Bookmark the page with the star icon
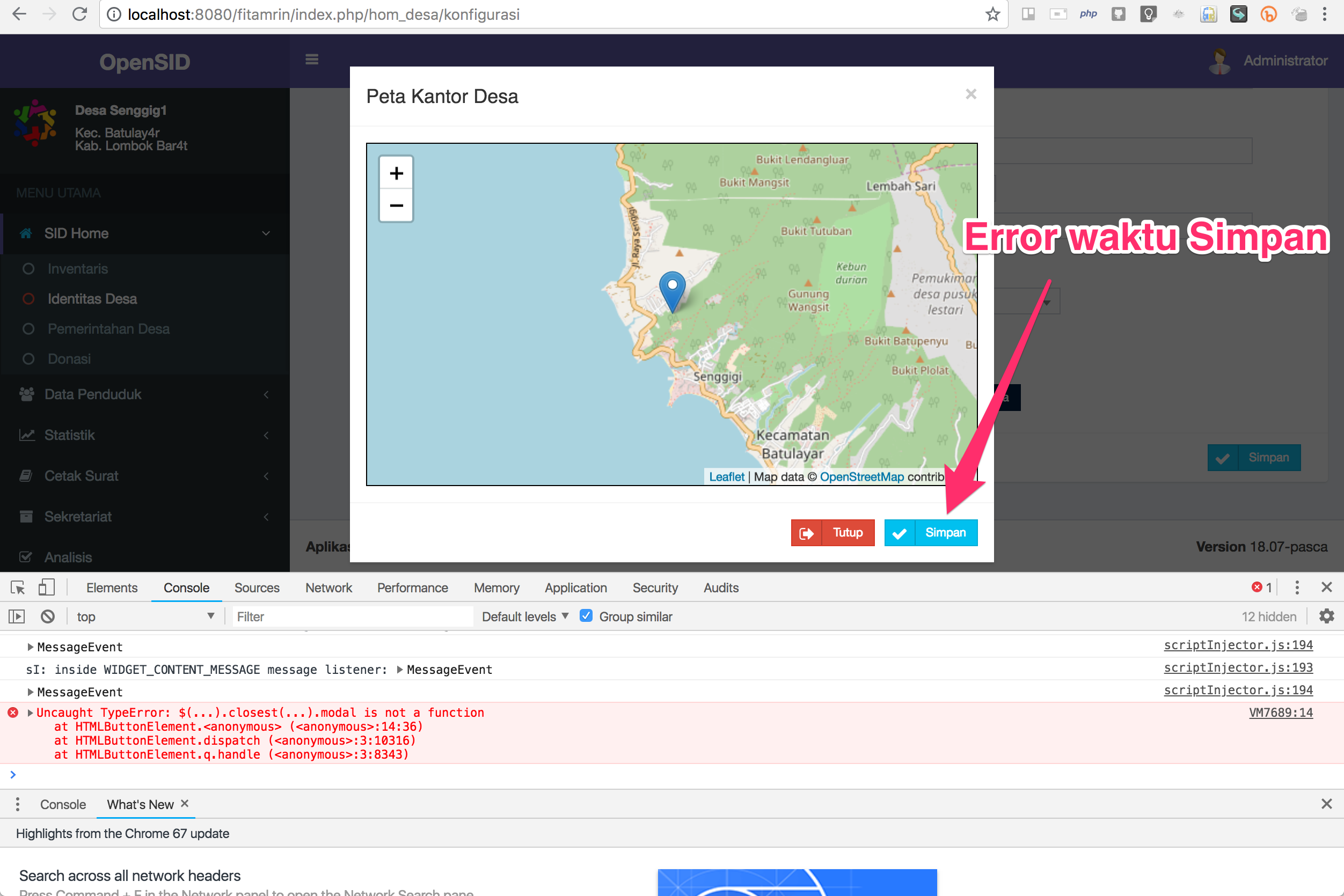Screen dimensions: 1344x896 pos(992,14)
